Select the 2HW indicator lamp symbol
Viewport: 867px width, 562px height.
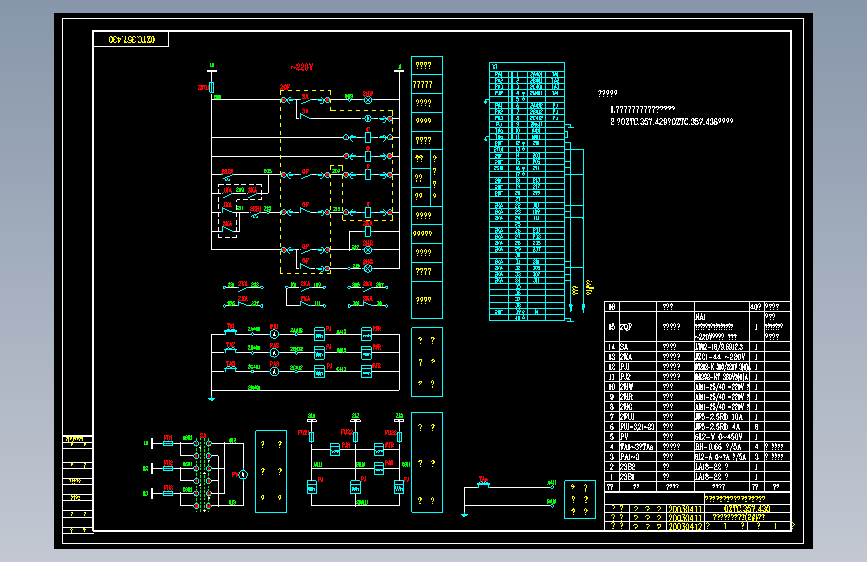[x=368, y=100]
